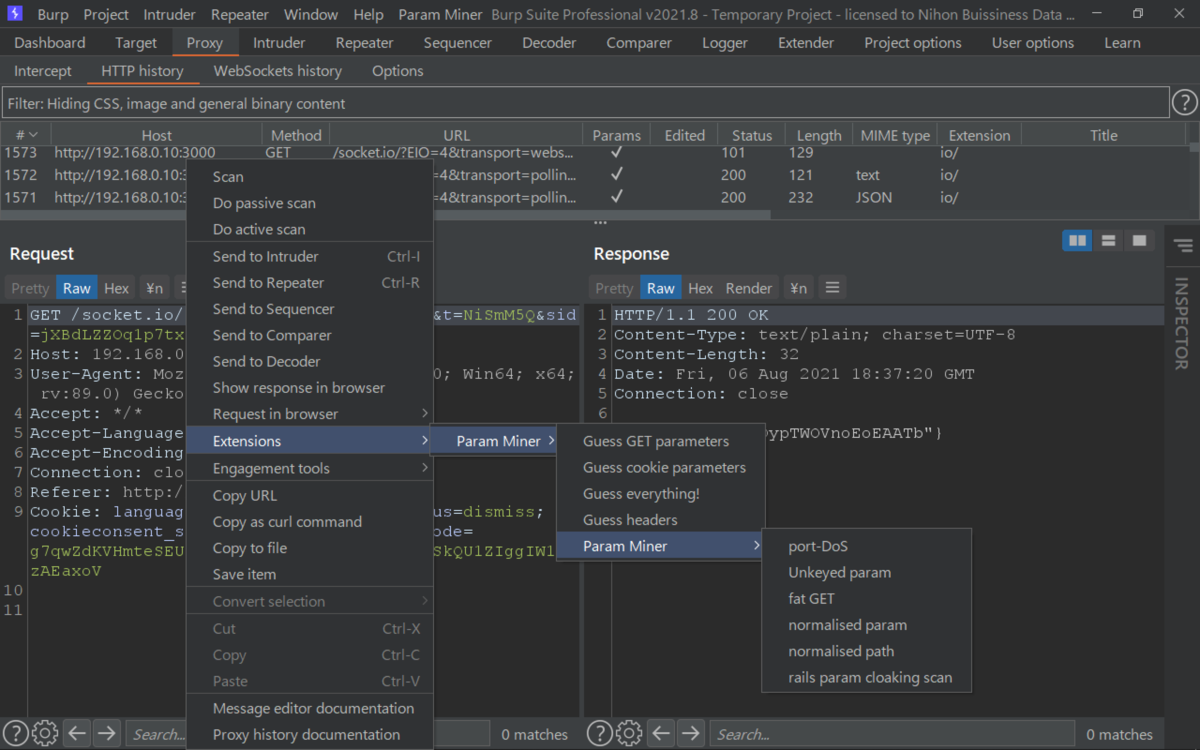The image size is (1200, 750).
Task: Switch to Intercept sub-tab
Action: click(43, 71)
